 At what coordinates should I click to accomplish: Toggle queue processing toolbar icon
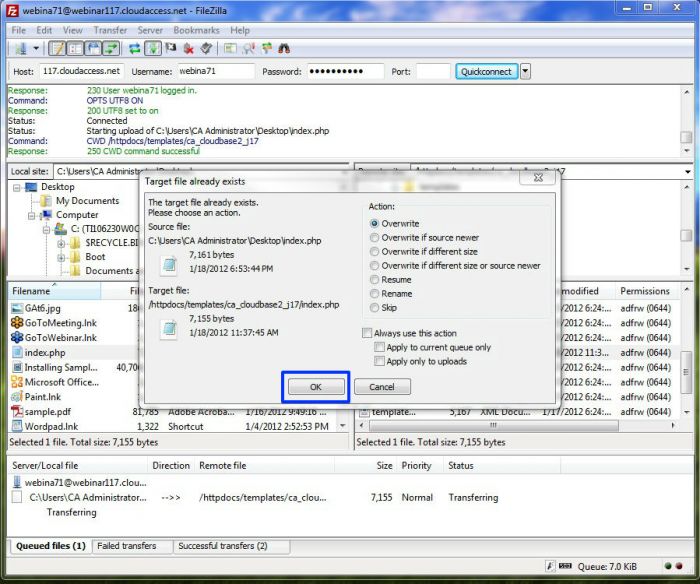[x=153, y=48]
